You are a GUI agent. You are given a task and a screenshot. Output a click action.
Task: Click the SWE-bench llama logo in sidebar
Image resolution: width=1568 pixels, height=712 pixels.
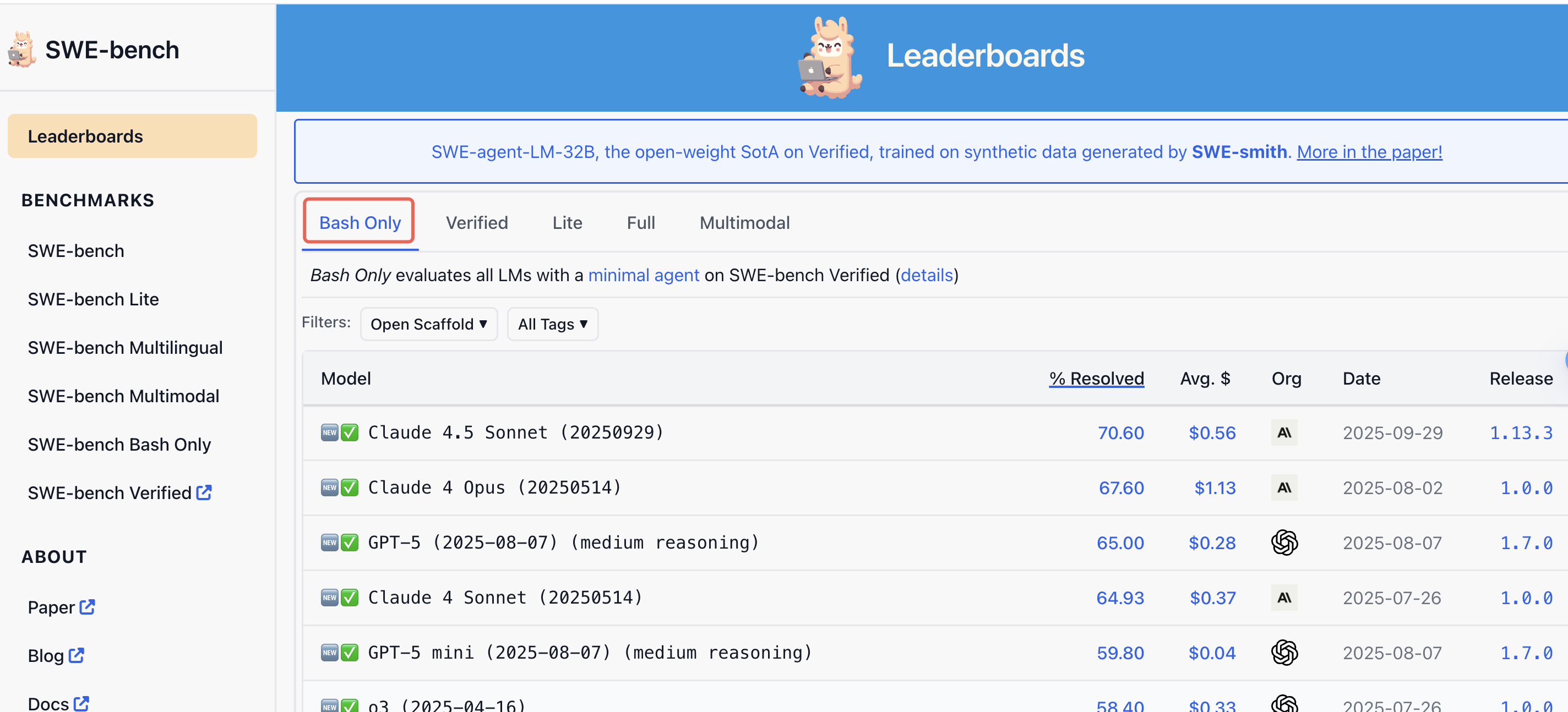pos(22,50)
